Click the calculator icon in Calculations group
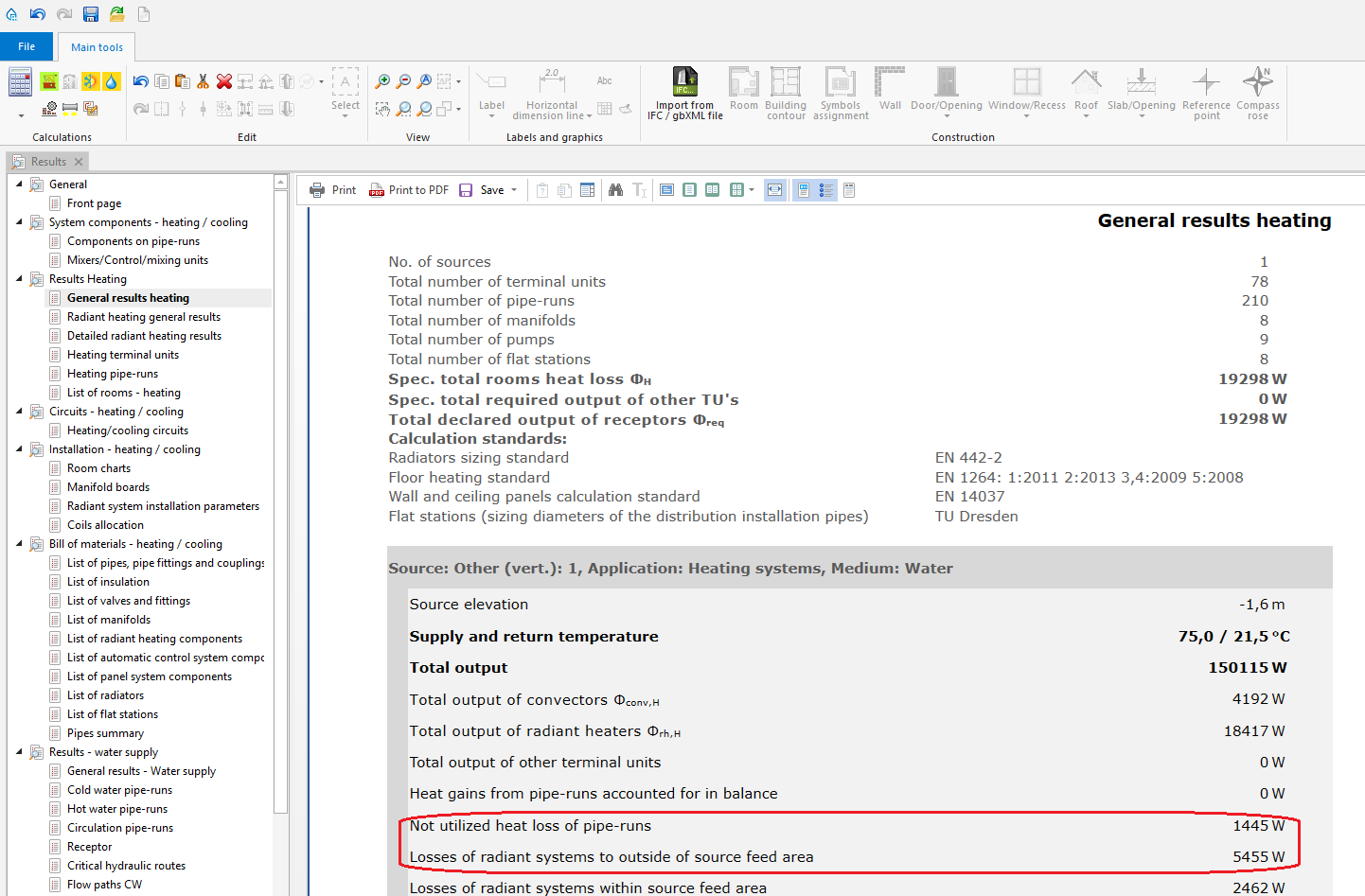Viewport: 1365px width, 896px height. coord(20,82)
